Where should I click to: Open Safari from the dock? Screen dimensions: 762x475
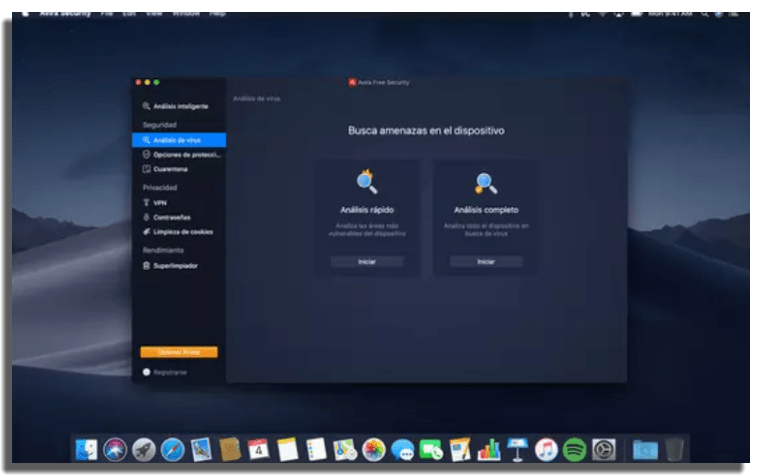pyautogui.click(x=173, y=450)
